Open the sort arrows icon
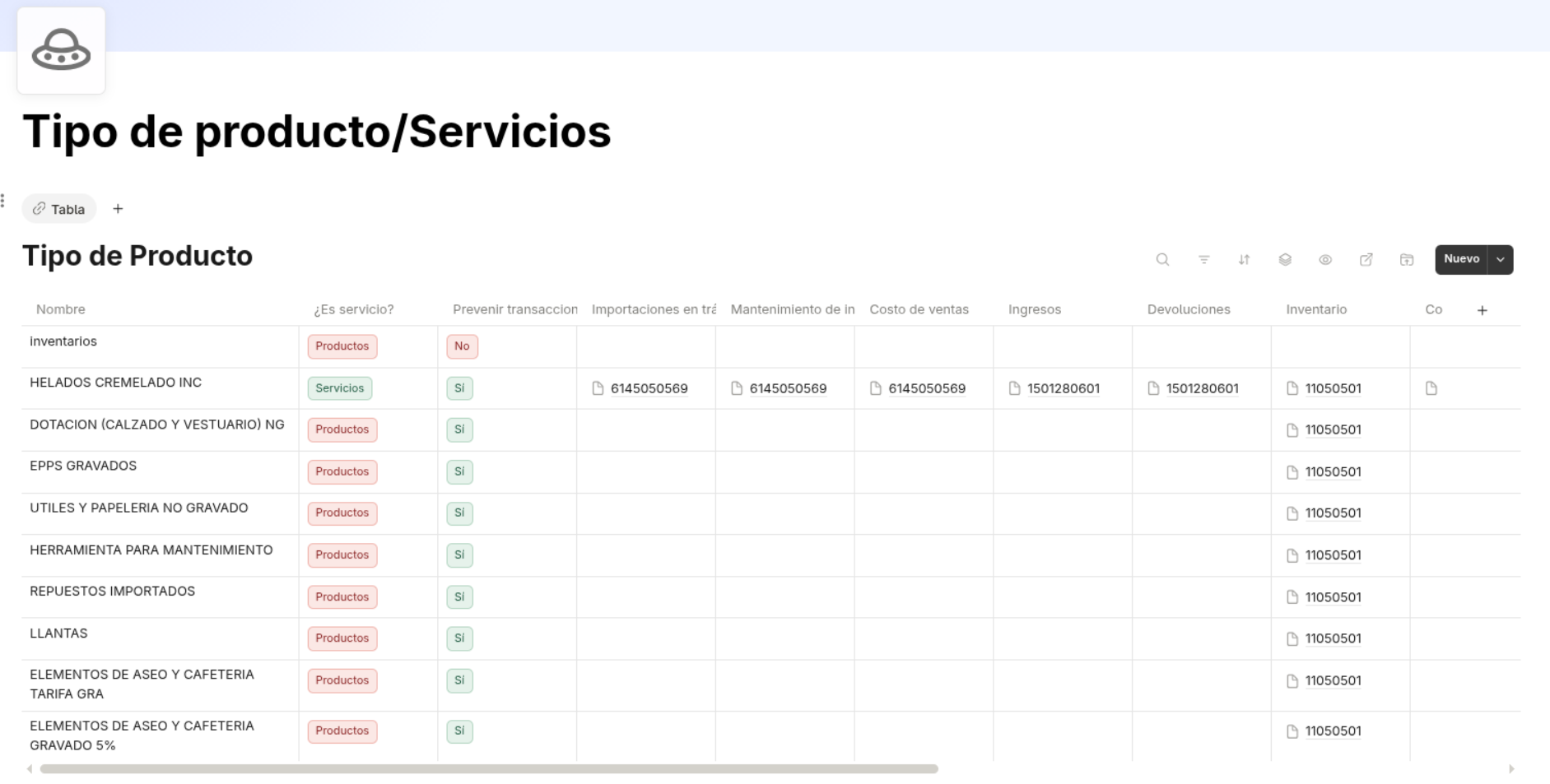The height and width of the screenshot is (784, 1550). (x=1244, y=259)
